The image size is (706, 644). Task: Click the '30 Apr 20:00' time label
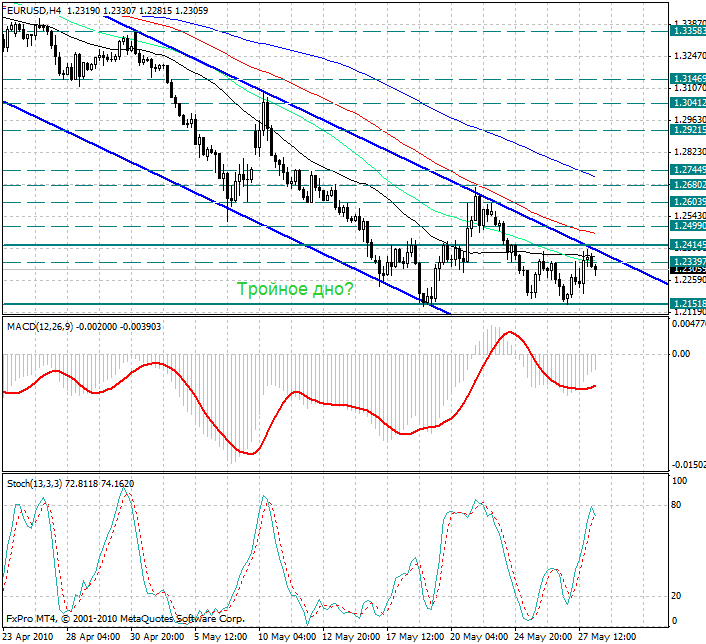coord(158,637)
